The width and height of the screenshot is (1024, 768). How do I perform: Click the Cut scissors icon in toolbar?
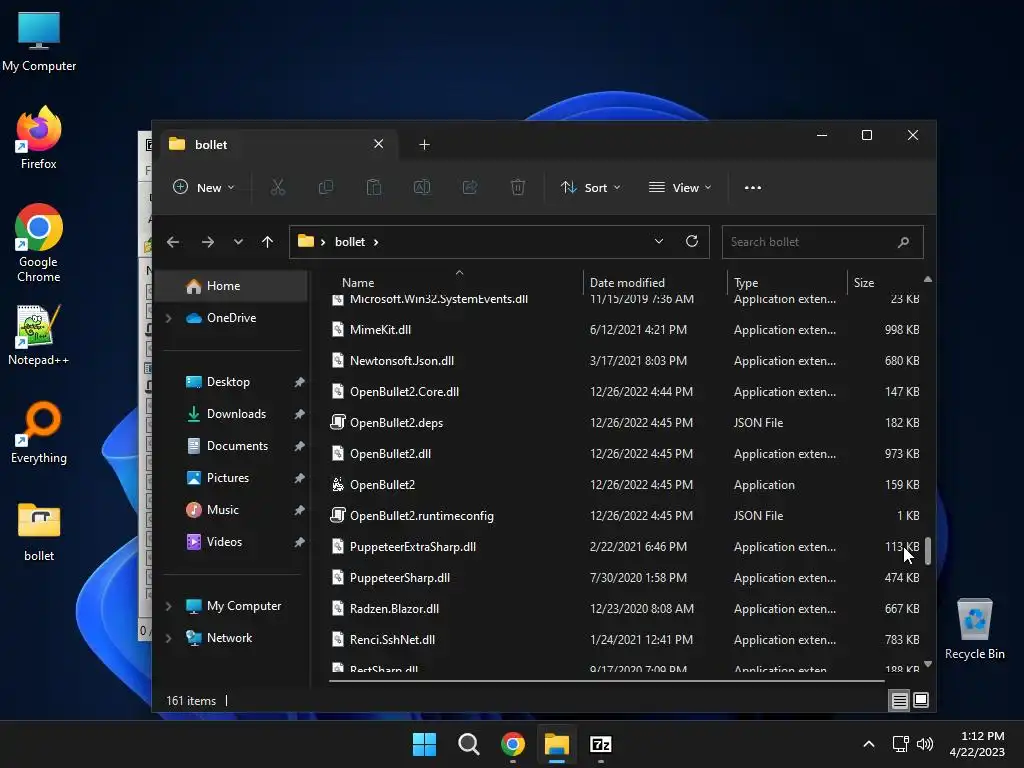pyautogui.click(x=278, y=187)
